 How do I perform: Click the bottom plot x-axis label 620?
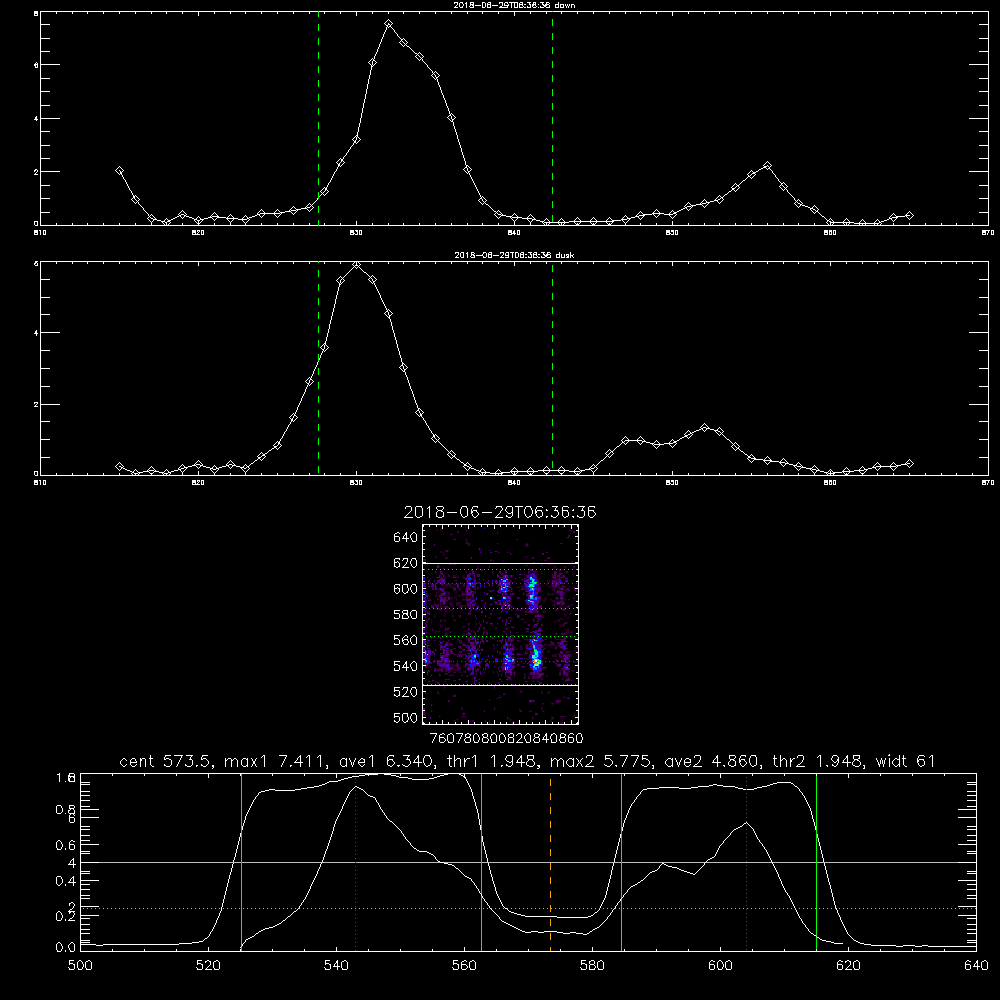coord(848,966)
